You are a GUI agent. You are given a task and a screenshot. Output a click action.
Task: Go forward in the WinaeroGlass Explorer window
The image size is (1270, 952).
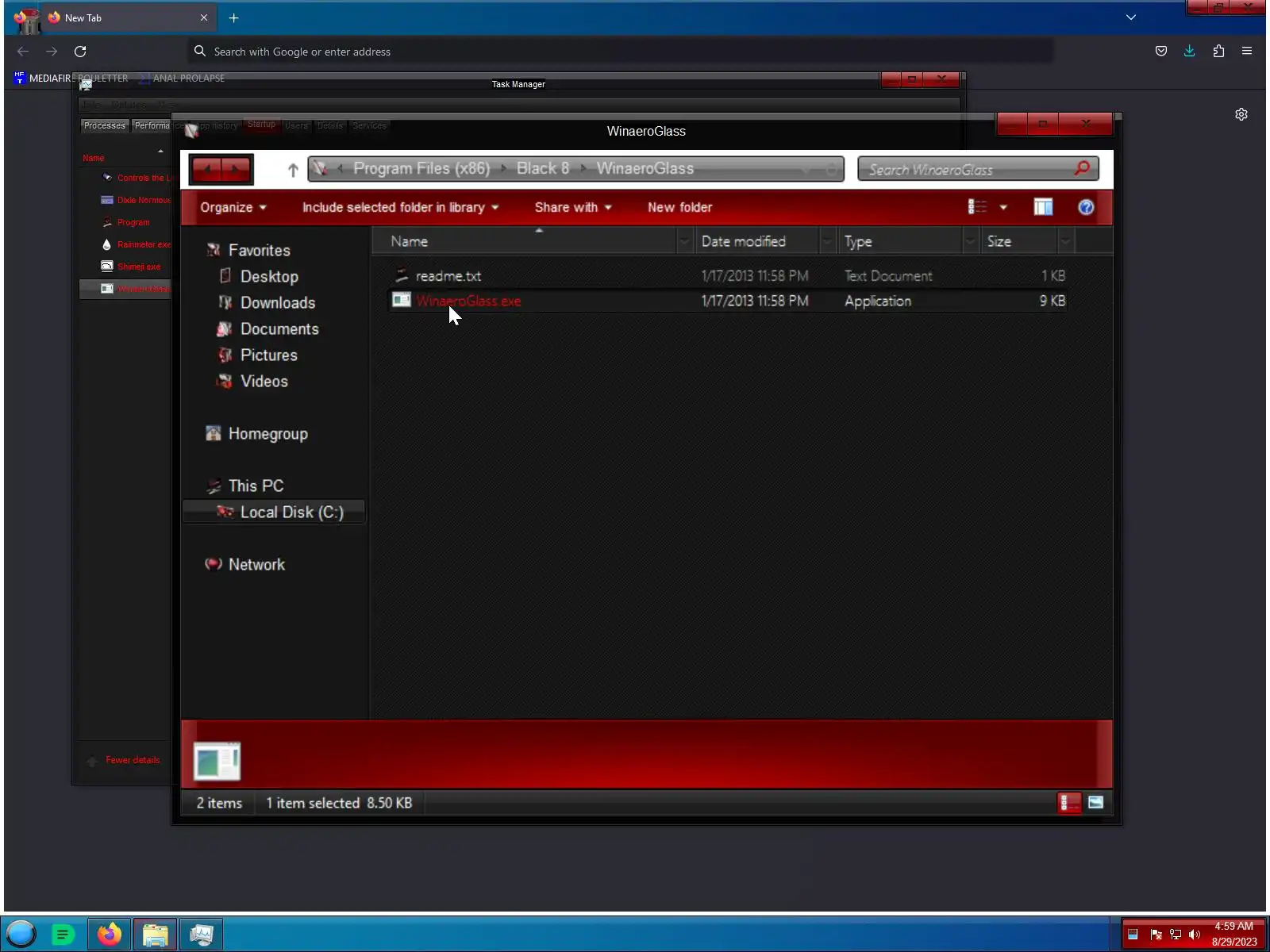tap(236, 169)
